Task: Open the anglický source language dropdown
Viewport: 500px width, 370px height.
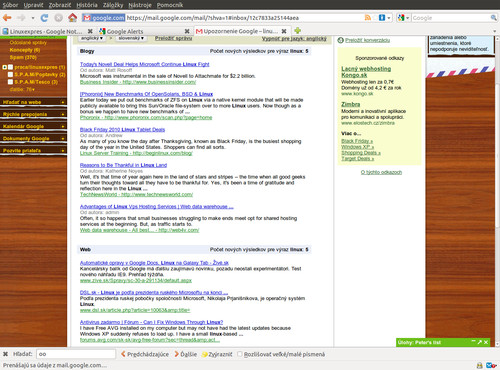Action: (x=92, y=38)
